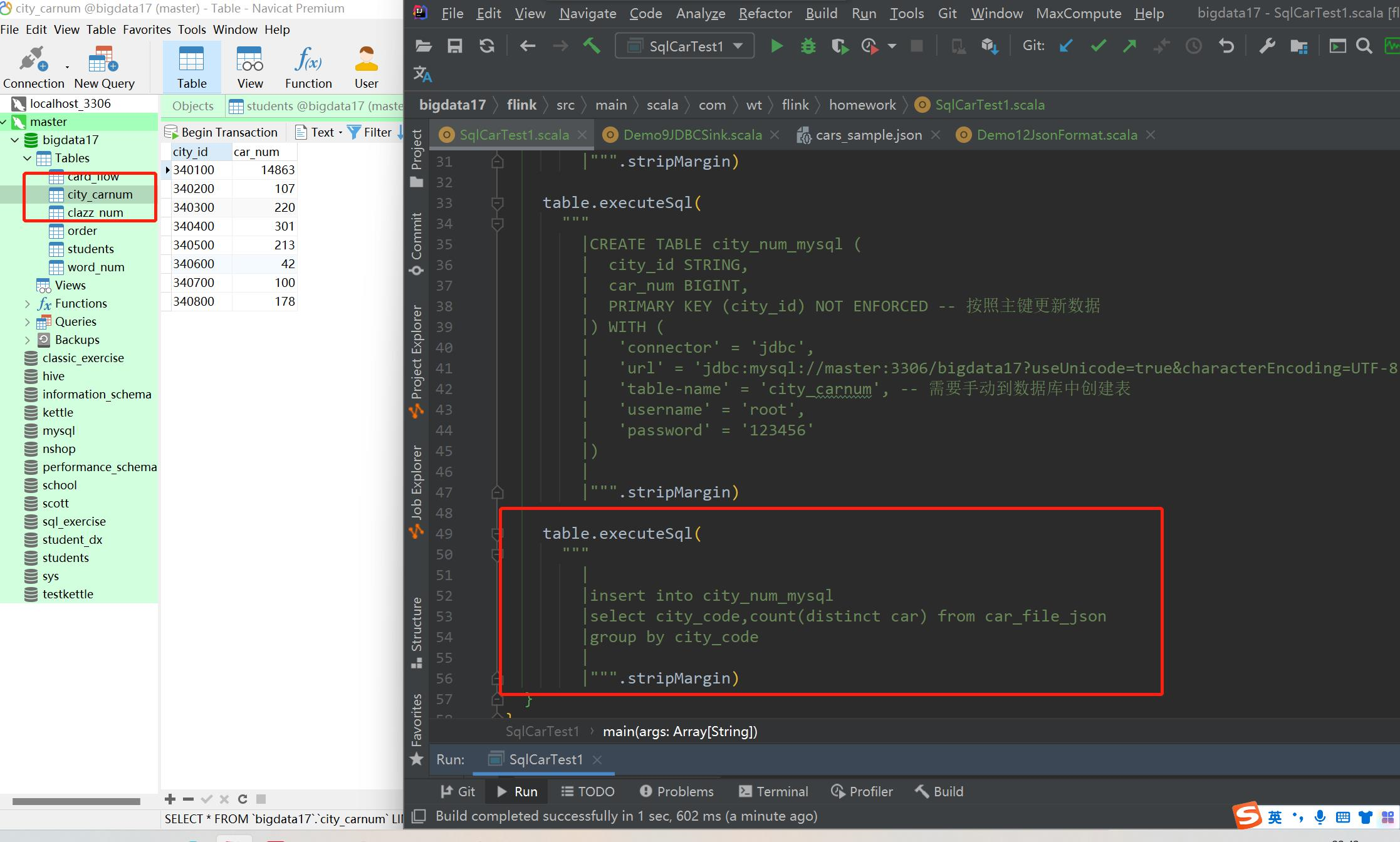The image size is (1400, 842).
Task: Click refresh icon below data grid
Action: click(x=243, y=799)
